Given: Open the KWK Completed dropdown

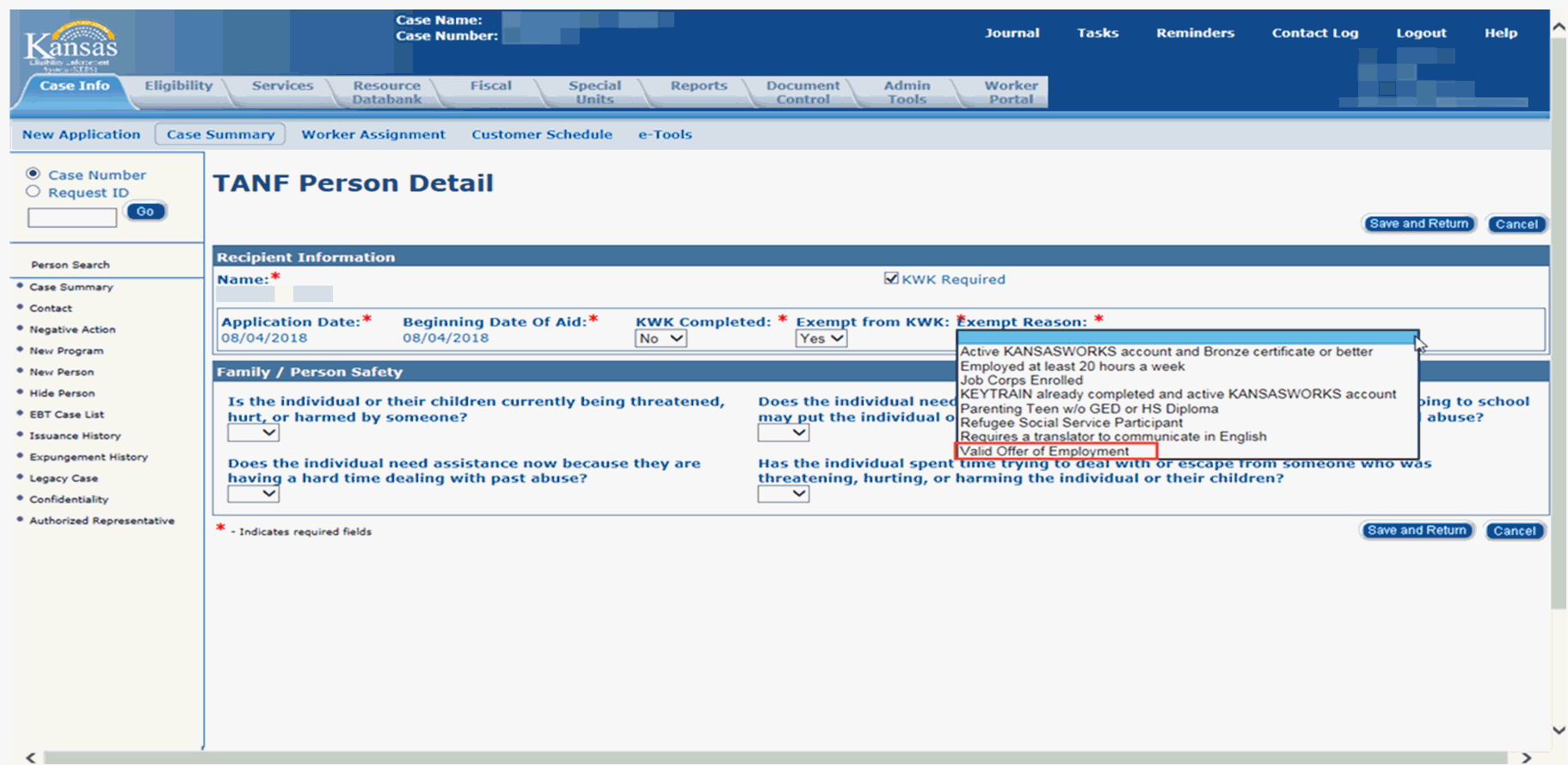Looking at the screenshot, I should coord(661,339).
